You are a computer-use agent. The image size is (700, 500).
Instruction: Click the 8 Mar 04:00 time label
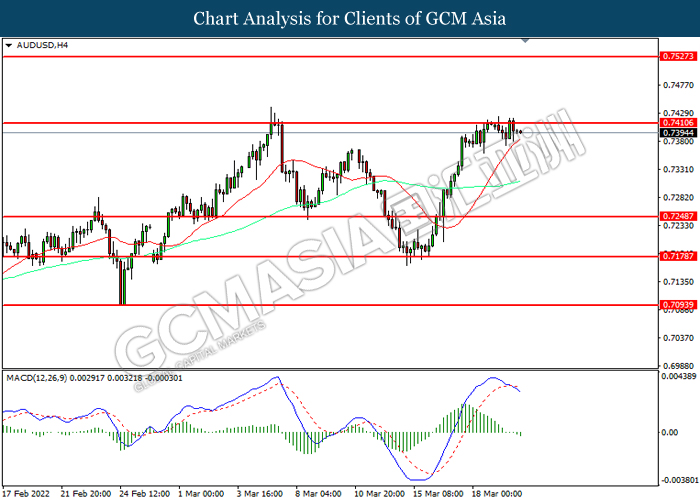coord(319,494)
